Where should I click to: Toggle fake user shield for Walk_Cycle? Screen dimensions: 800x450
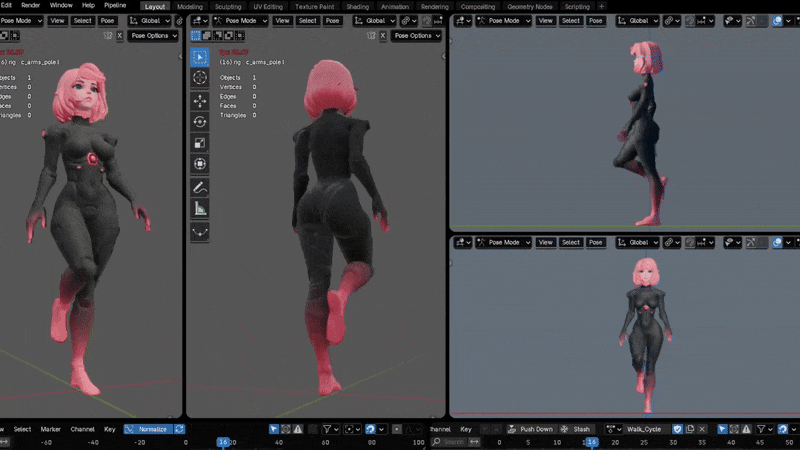pos(678,430)
